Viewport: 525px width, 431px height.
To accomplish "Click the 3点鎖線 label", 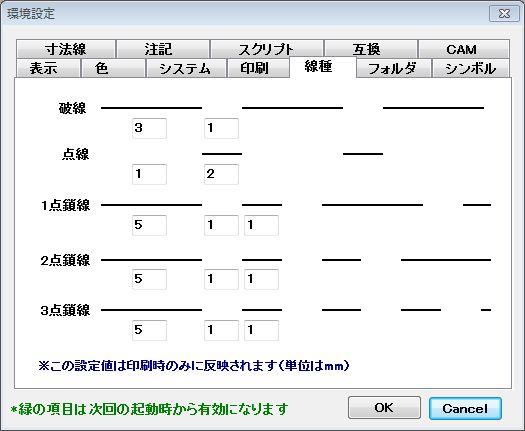I will 65,310.
